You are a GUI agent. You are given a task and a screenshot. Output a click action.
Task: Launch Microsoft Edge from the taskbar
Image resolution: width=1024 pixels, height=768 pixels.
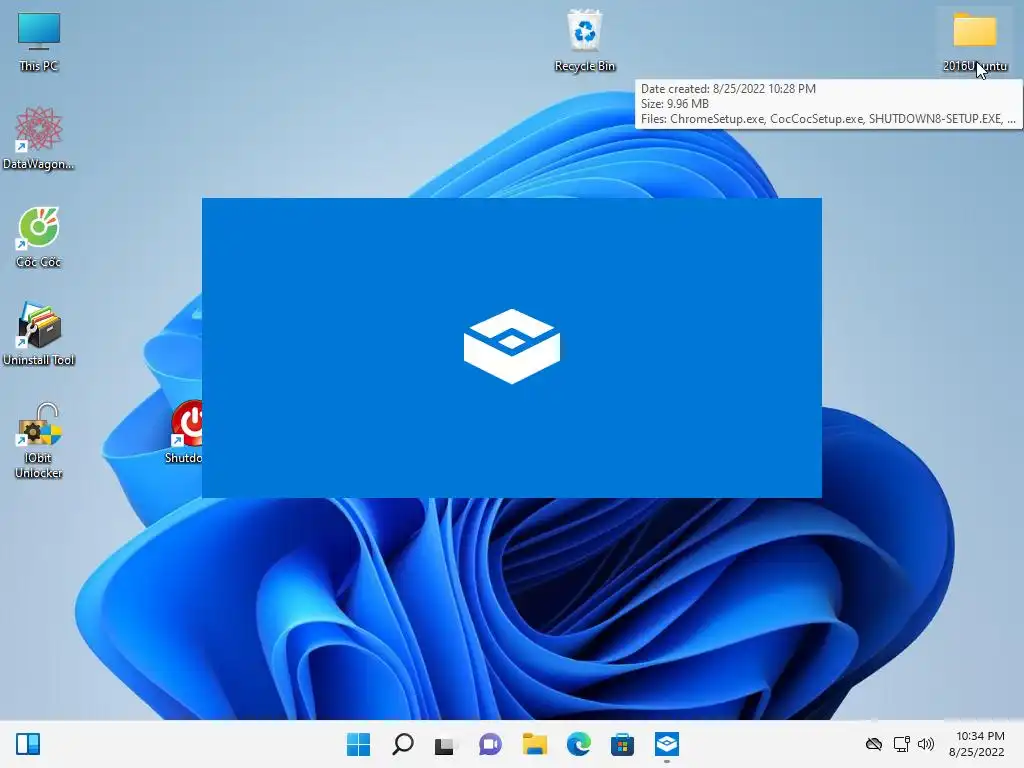(x=579, y=744)
